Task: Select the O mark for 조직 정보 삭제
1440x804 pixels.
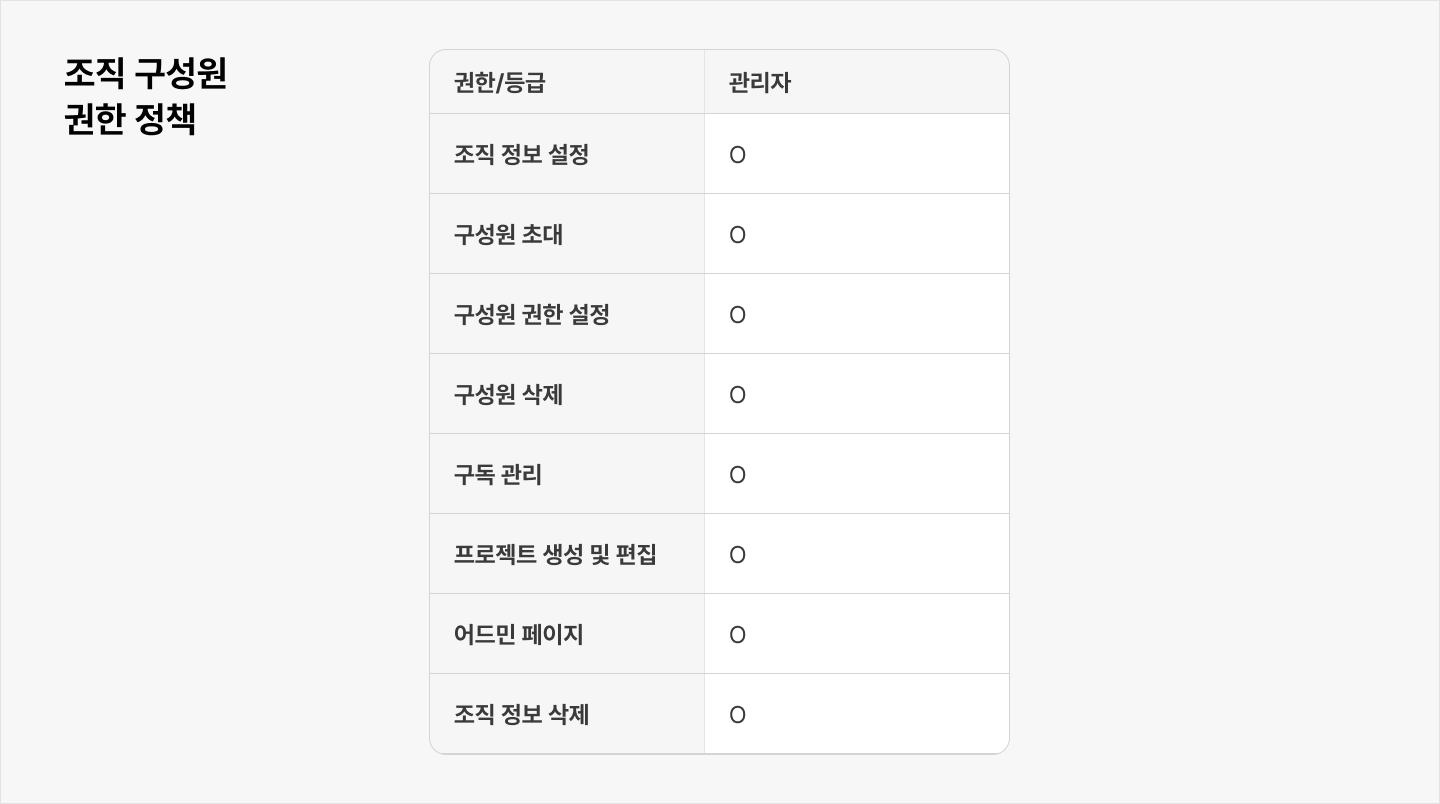Action: pyautogui.click(x=737, y=715)
